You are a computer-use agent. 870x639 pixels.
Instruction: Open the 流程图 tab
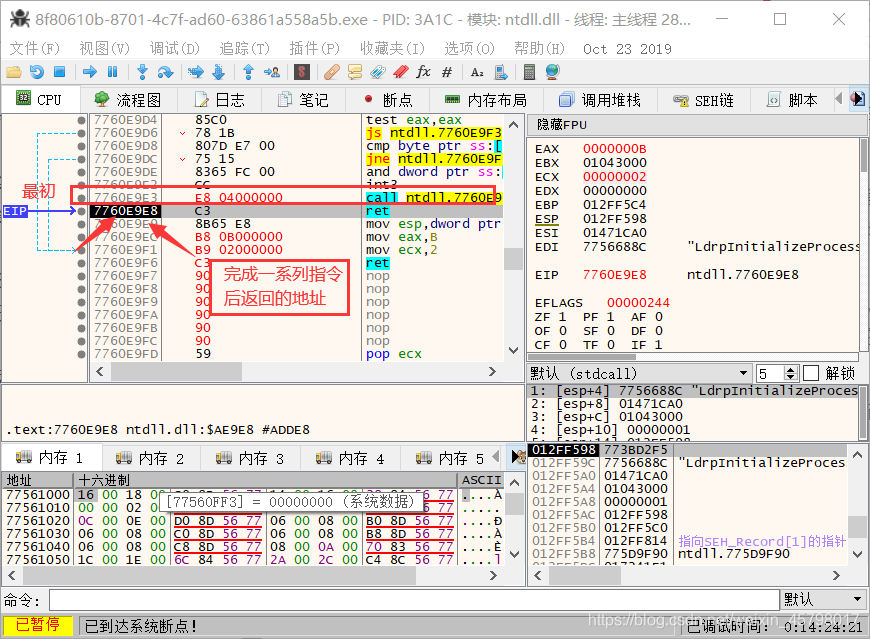(x=129, y=100)
